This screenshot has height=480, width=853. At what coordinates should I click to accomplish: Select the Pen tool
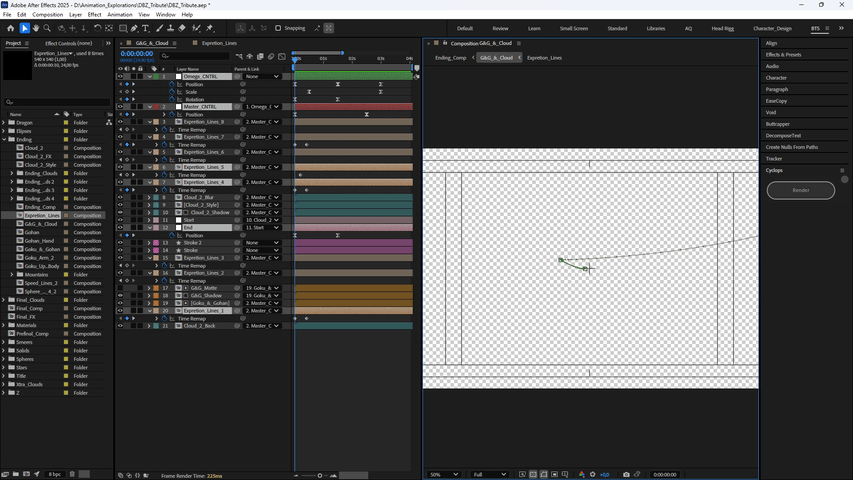click(x=134, y=28)
